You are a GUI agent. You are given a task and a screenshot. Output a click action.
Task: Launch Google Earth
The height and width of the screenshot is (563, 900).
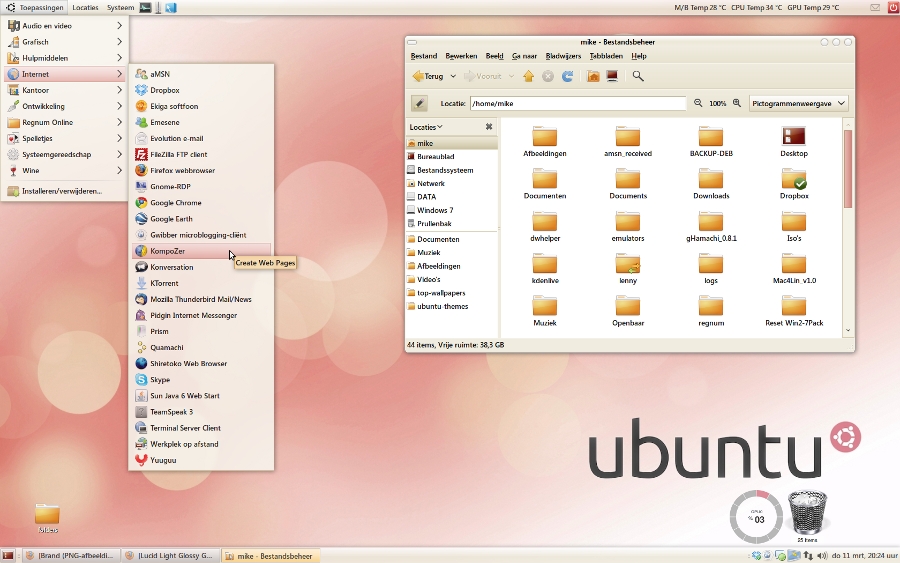(201, 219)
